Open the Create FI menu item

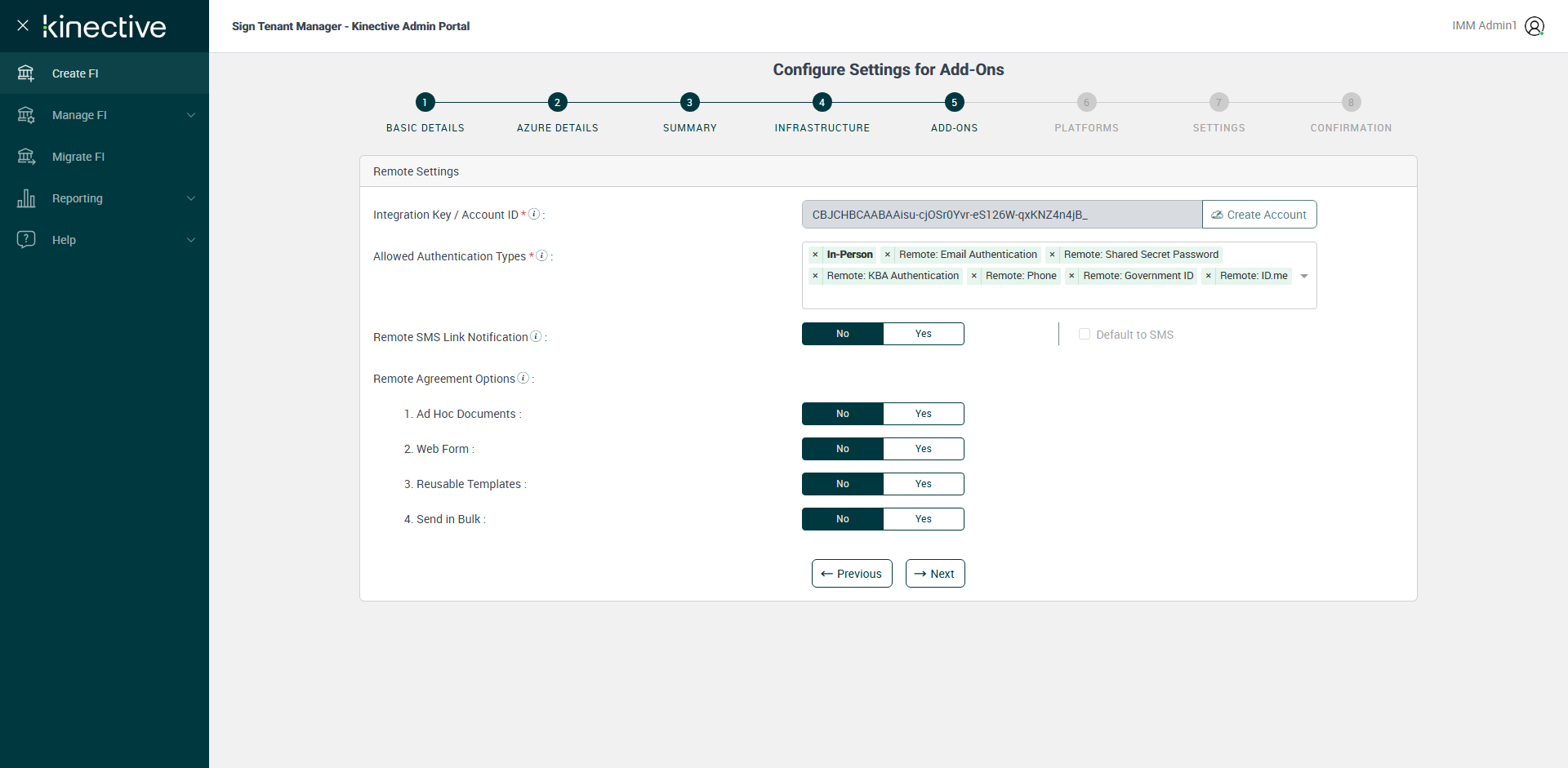pyautogui.click(x=105, y=73)
